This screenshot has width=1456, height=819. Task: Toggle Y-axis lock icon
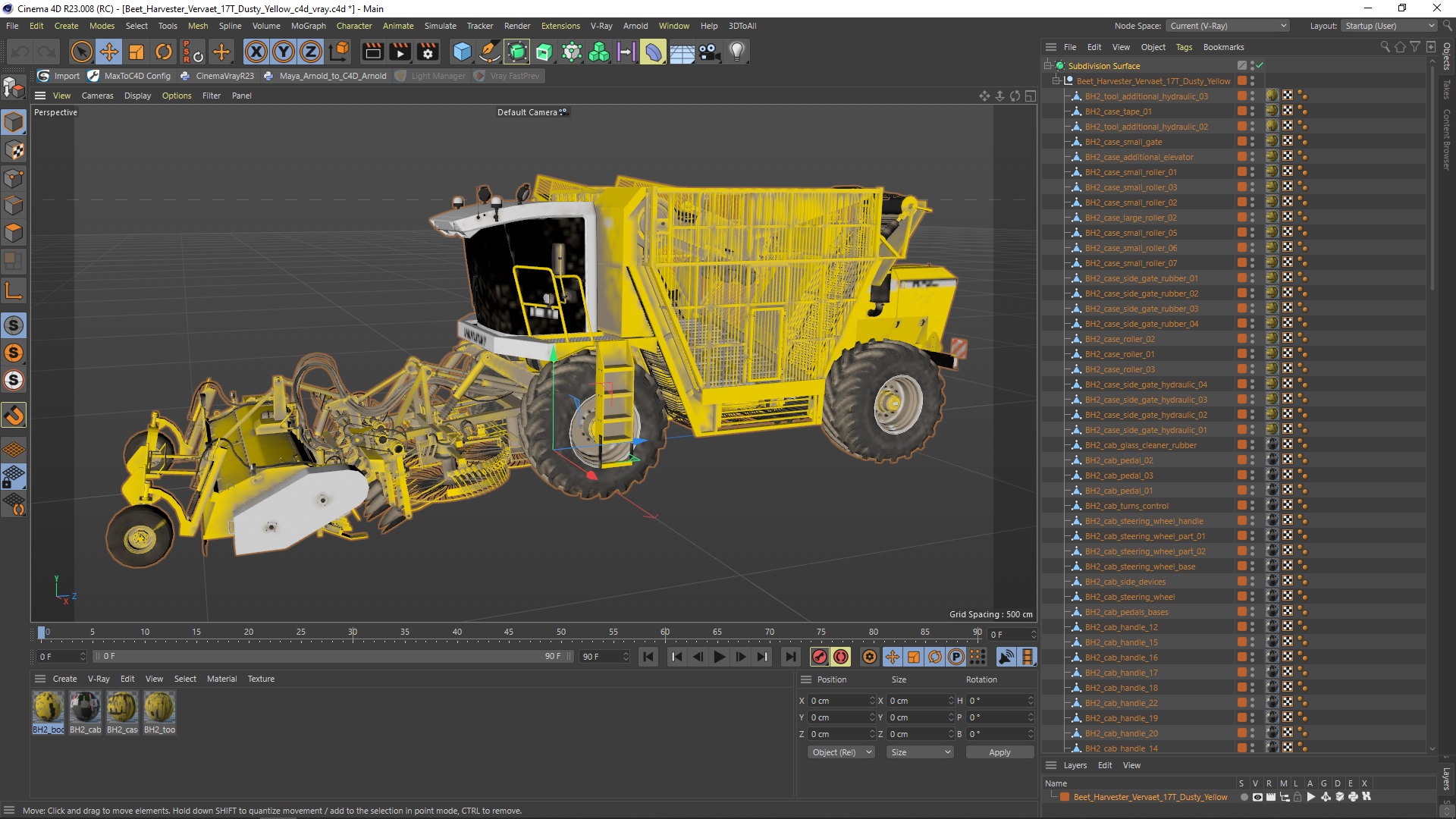284,52
